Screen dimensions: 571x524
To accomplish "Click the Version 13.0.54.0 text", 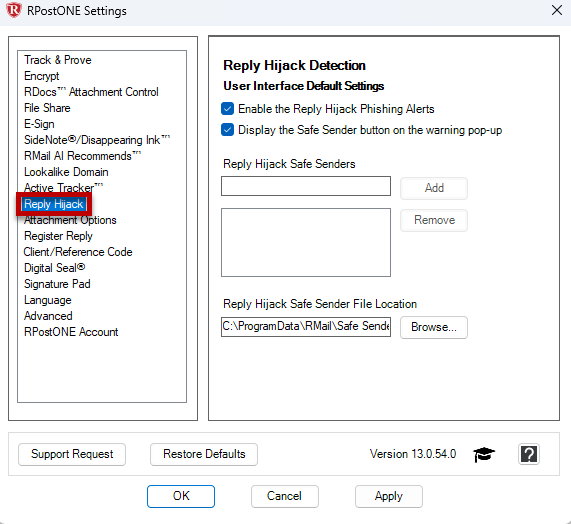I will click(x=413, y=454).
